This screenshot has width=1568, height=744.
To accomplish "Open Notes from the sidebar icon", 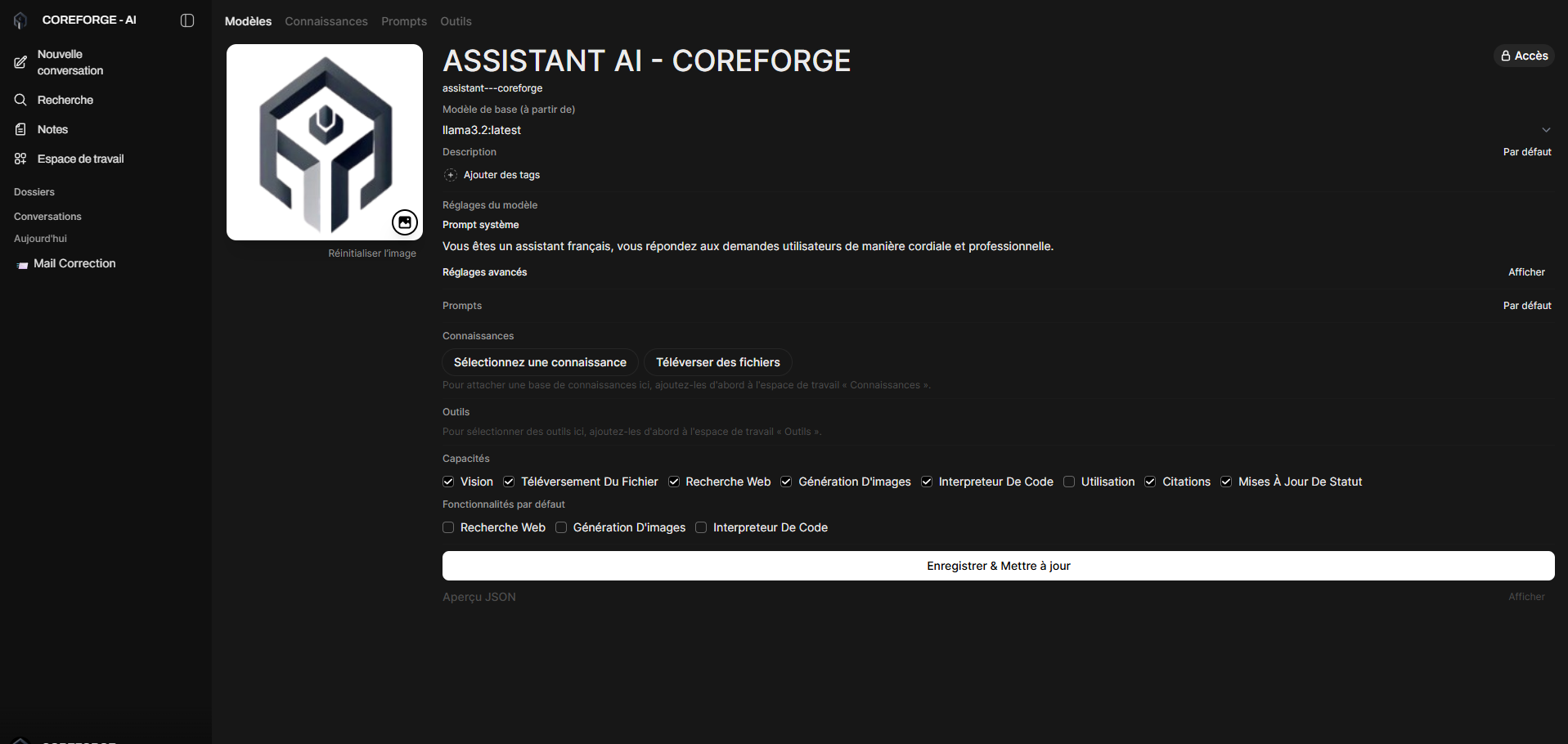I will click(20, 129).
